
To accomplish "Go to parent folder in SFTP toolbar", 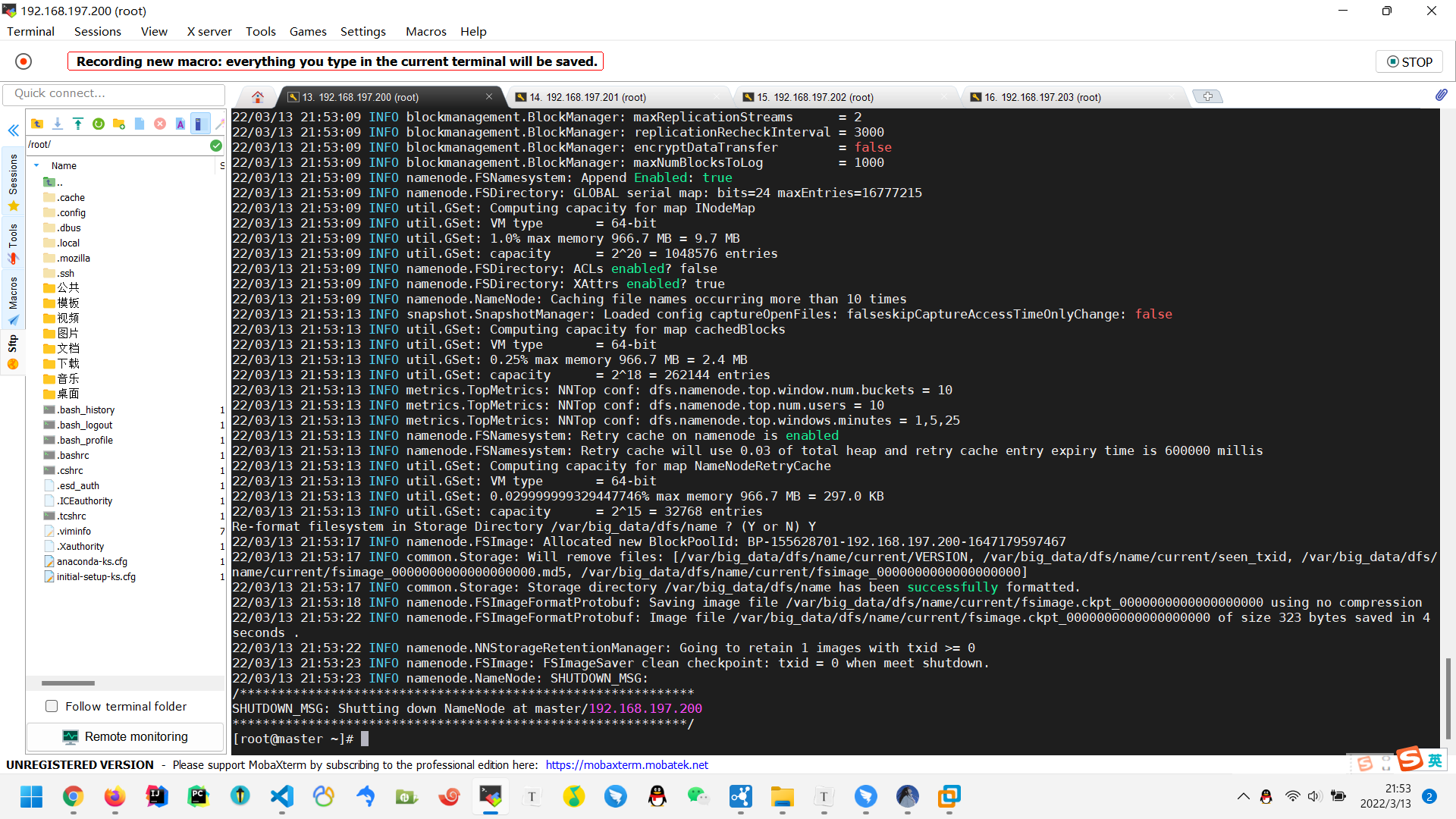I will pyautogui.click(x=37, y=124).
